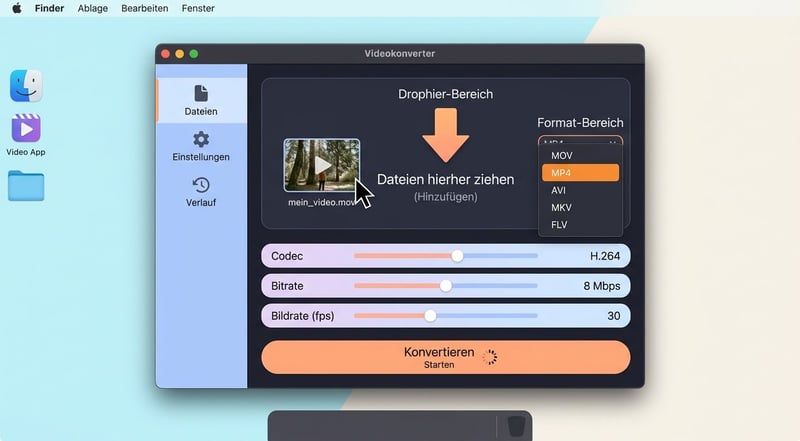The image size is (800, 441).
Task: Choose FLV from the format list
Action: coord(581,225)
